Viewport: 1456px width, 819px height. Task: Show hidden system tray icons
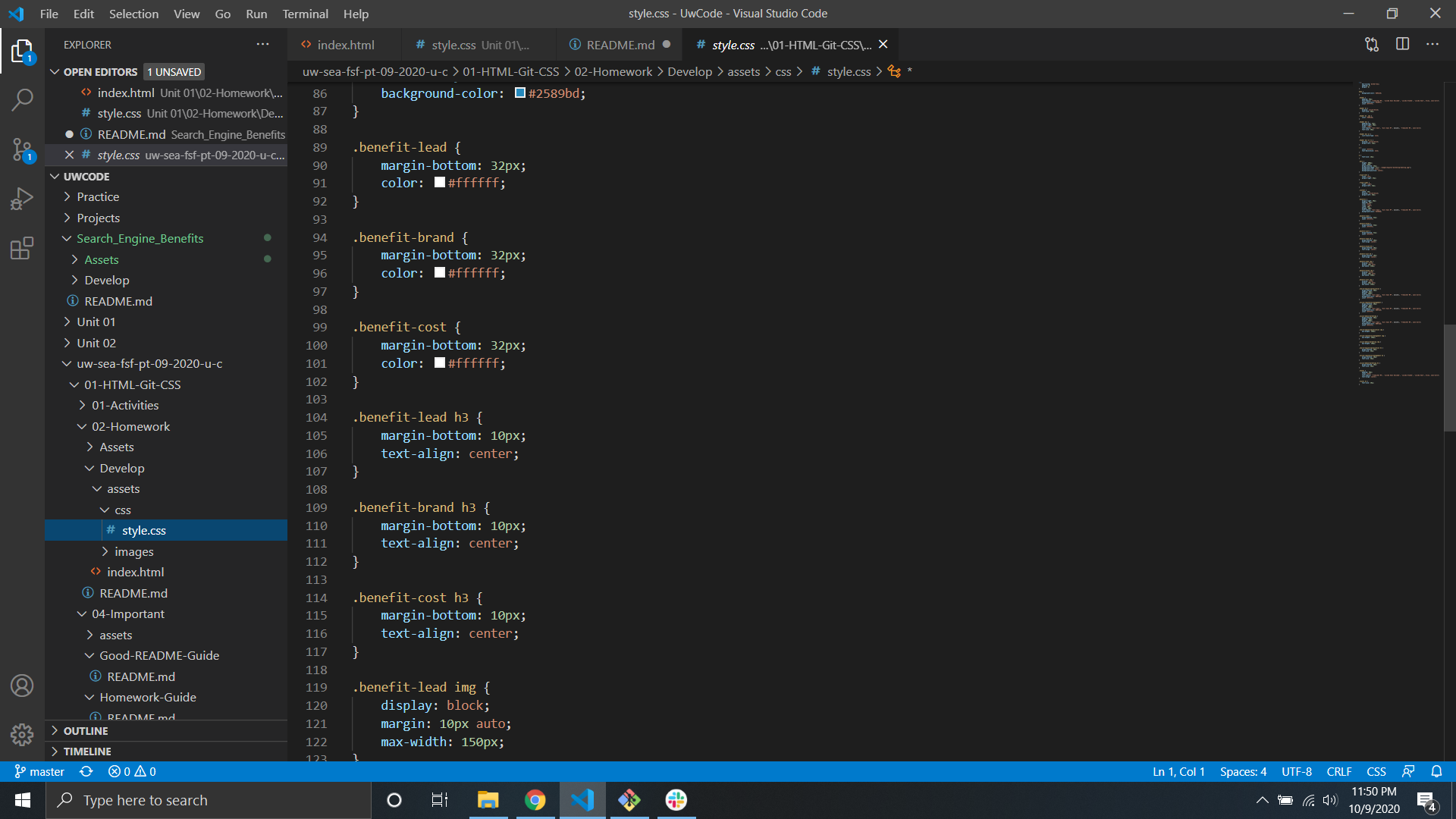[1262, 800]
